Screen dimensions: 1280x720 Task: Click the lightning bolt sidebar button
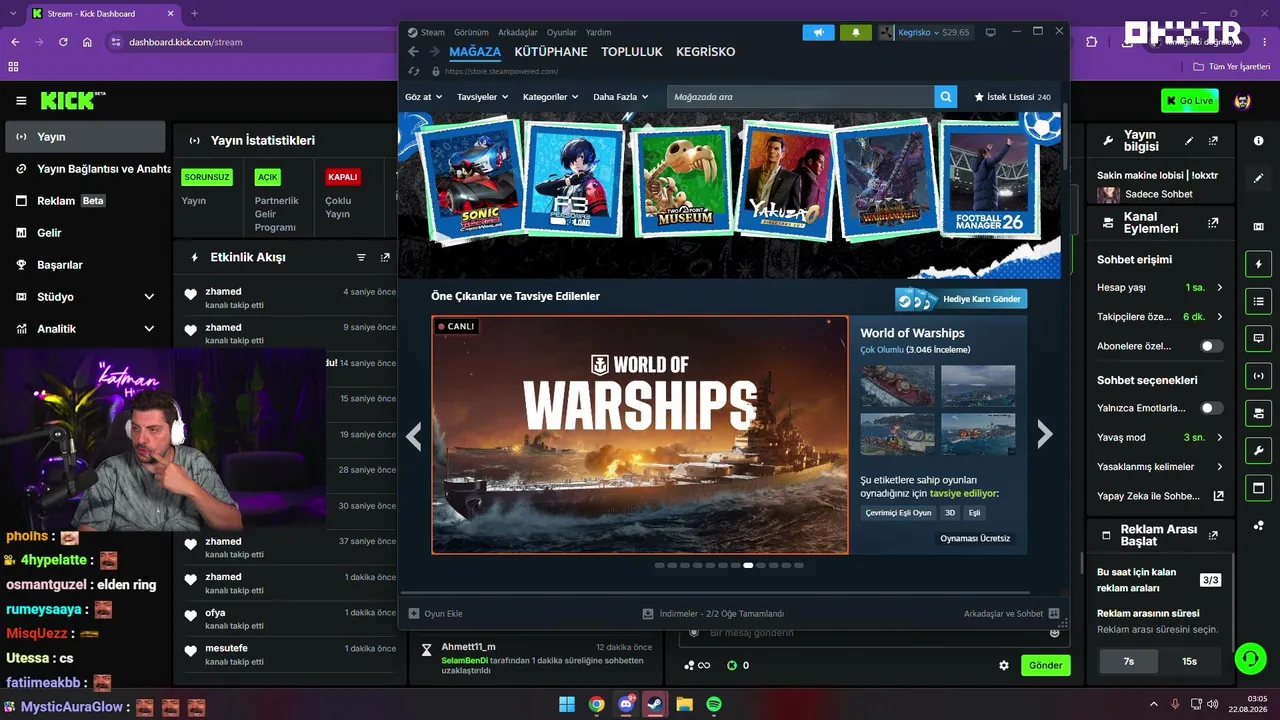[x=1258, y=264]
